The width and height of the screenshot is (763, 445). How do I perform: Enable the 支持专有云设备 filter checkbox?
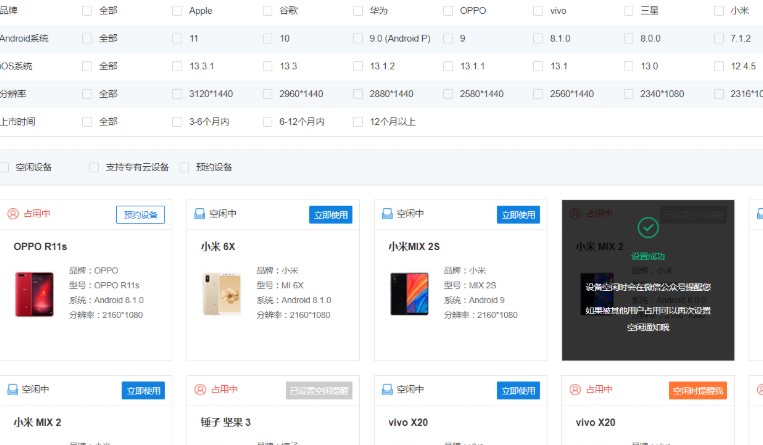tap(94, 167)
